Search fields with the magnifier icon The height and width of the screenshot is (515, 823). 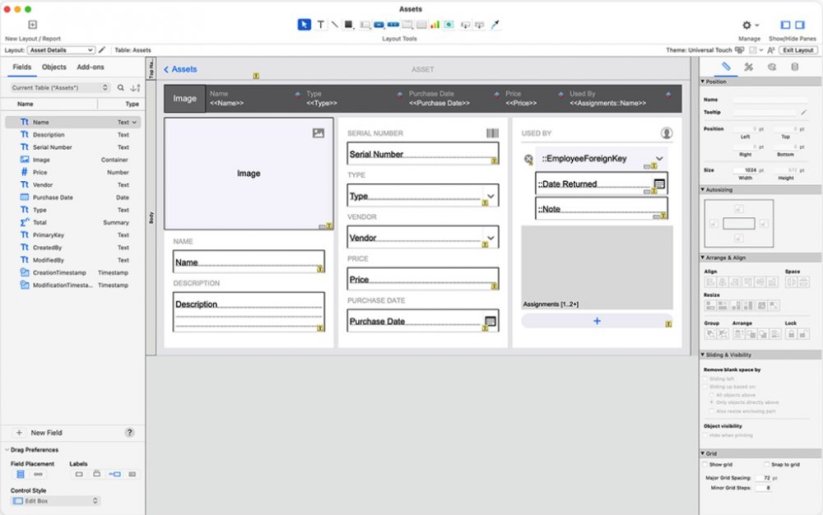(x=121, y=88)
